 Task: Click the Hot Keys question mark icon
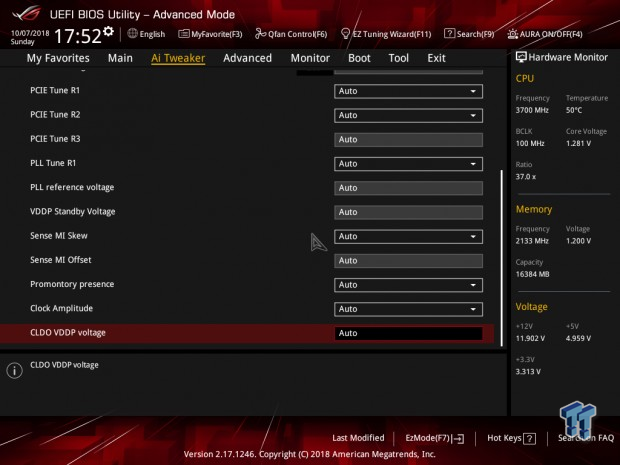click(529, 439)
